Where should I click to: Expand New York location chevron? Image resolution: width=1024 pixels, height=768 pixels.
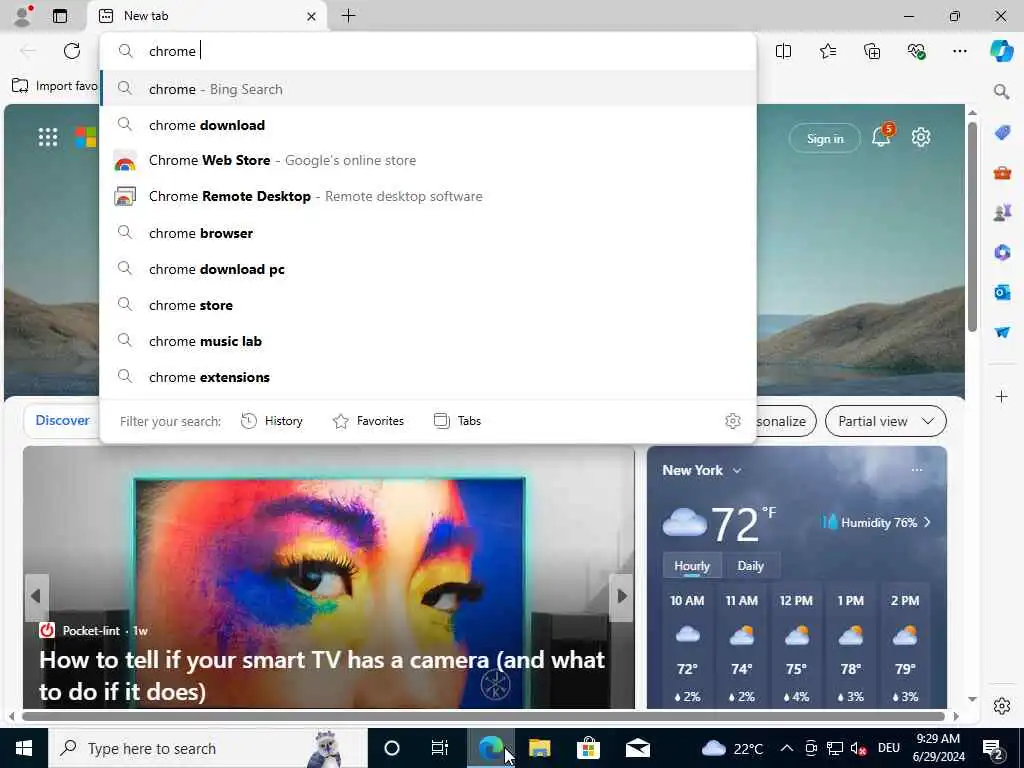point(737,470)
